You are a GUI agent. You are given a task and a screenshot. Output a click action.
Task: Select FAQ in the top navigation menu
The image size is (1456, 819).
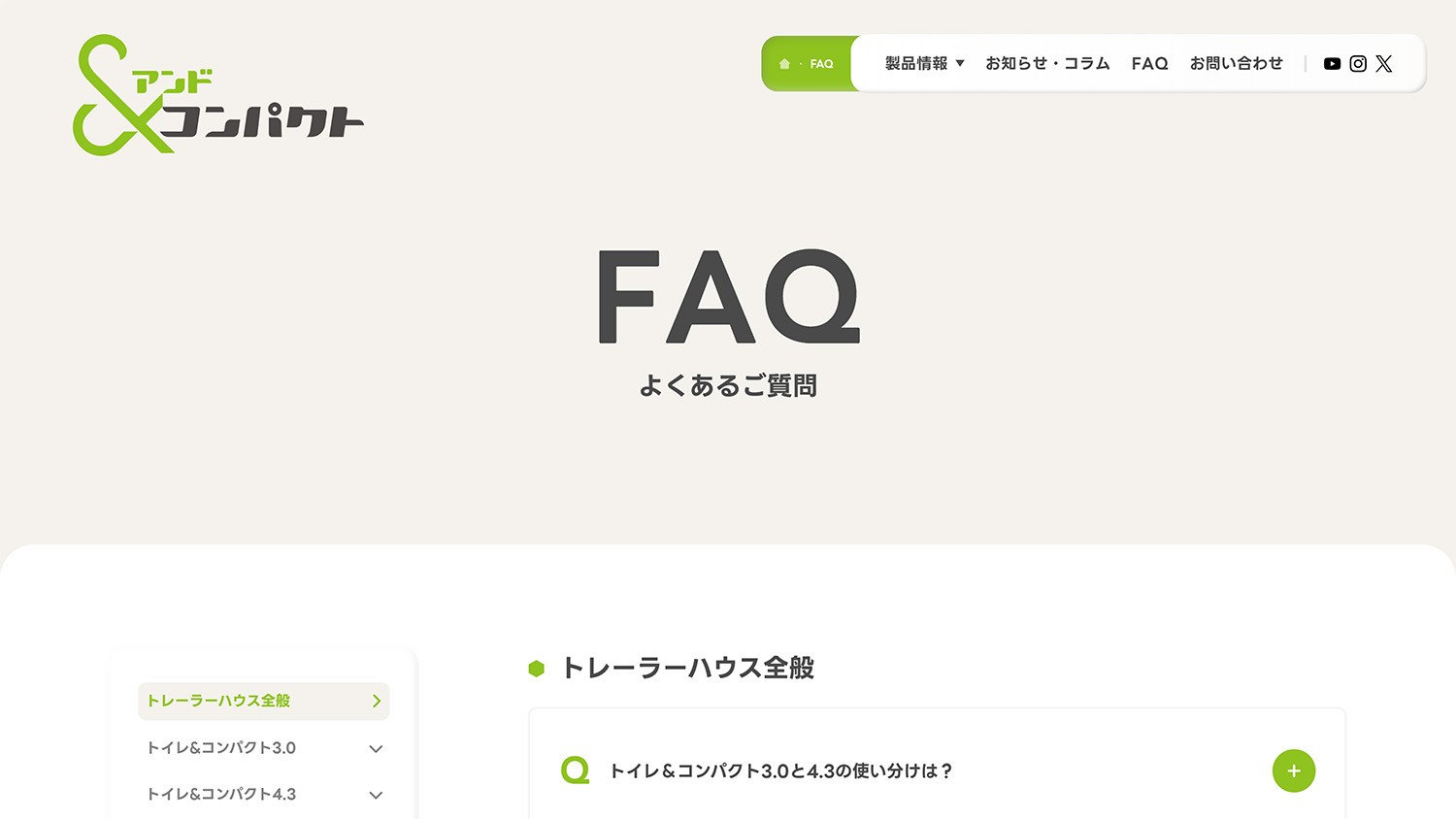(x=1149, y=64)
